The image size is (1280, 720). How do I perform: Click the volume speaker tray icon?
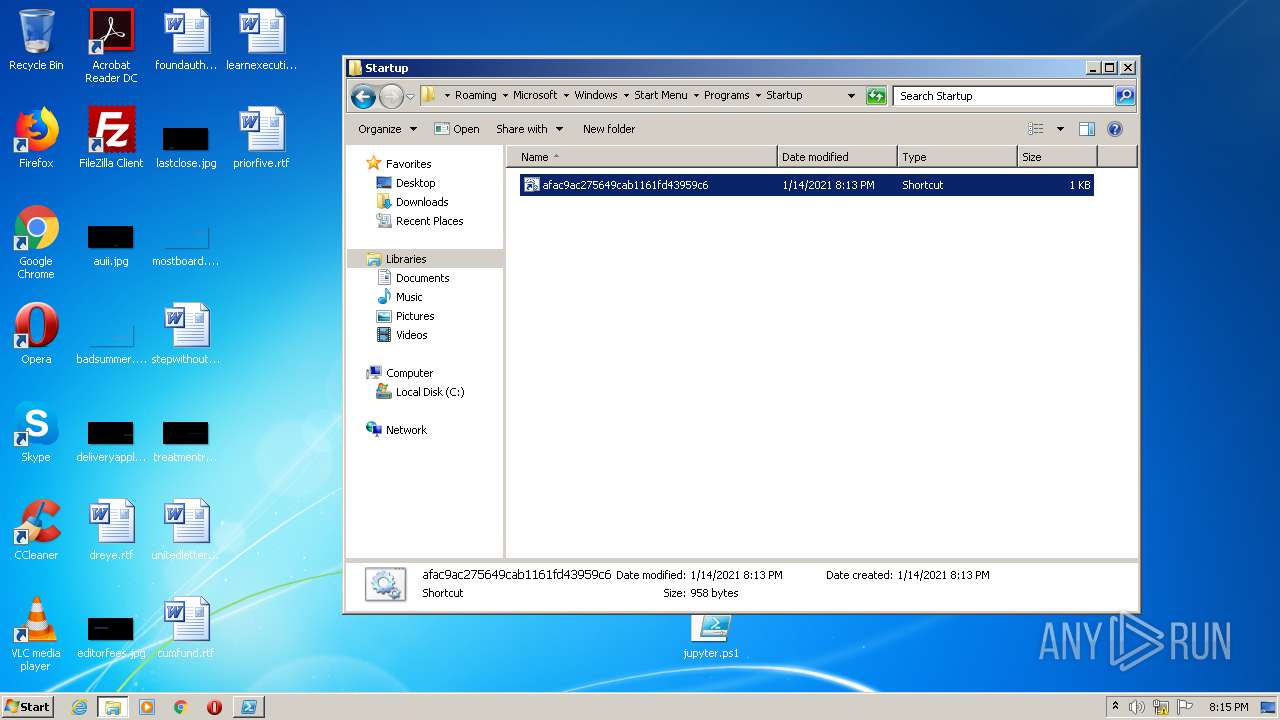[1137, 707]
